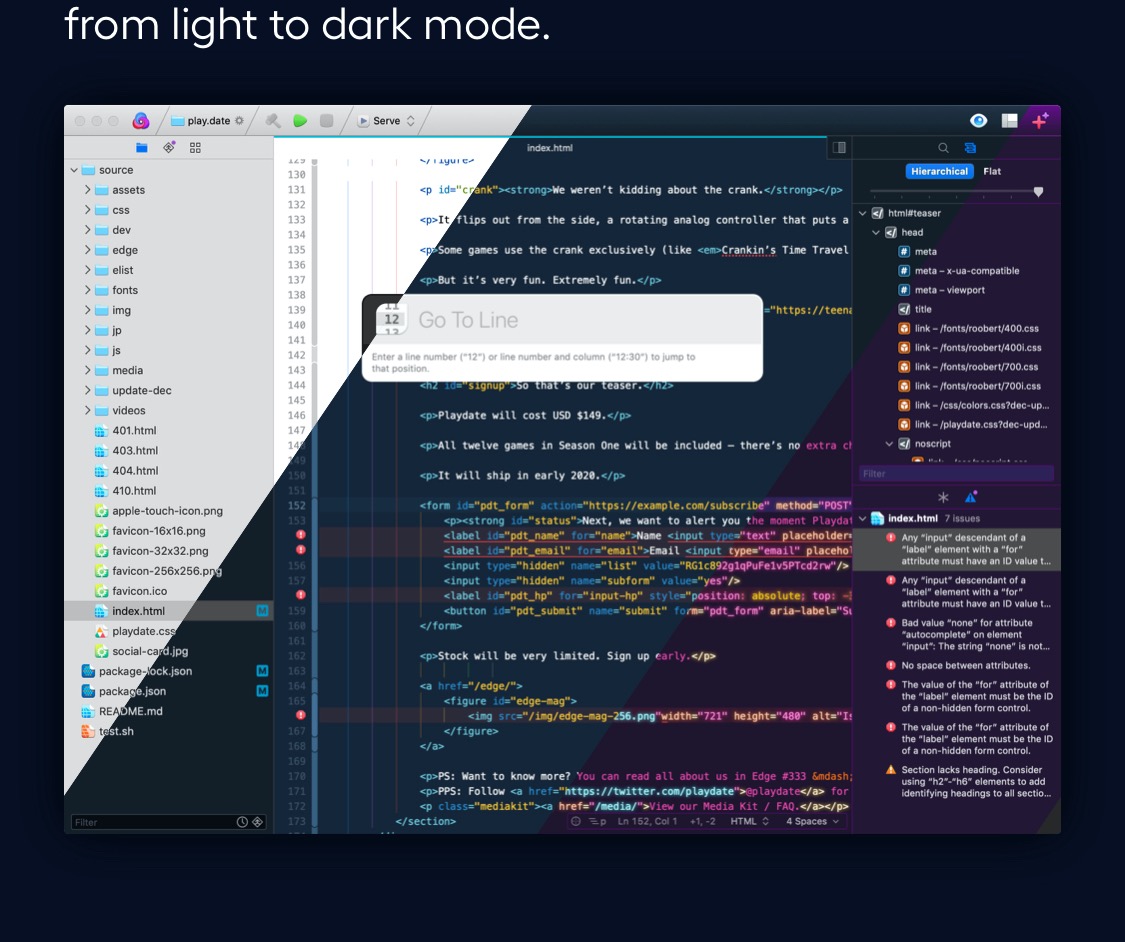1125x942 pixels.
Task: Expand the css folder
Action: click(88, 210)
